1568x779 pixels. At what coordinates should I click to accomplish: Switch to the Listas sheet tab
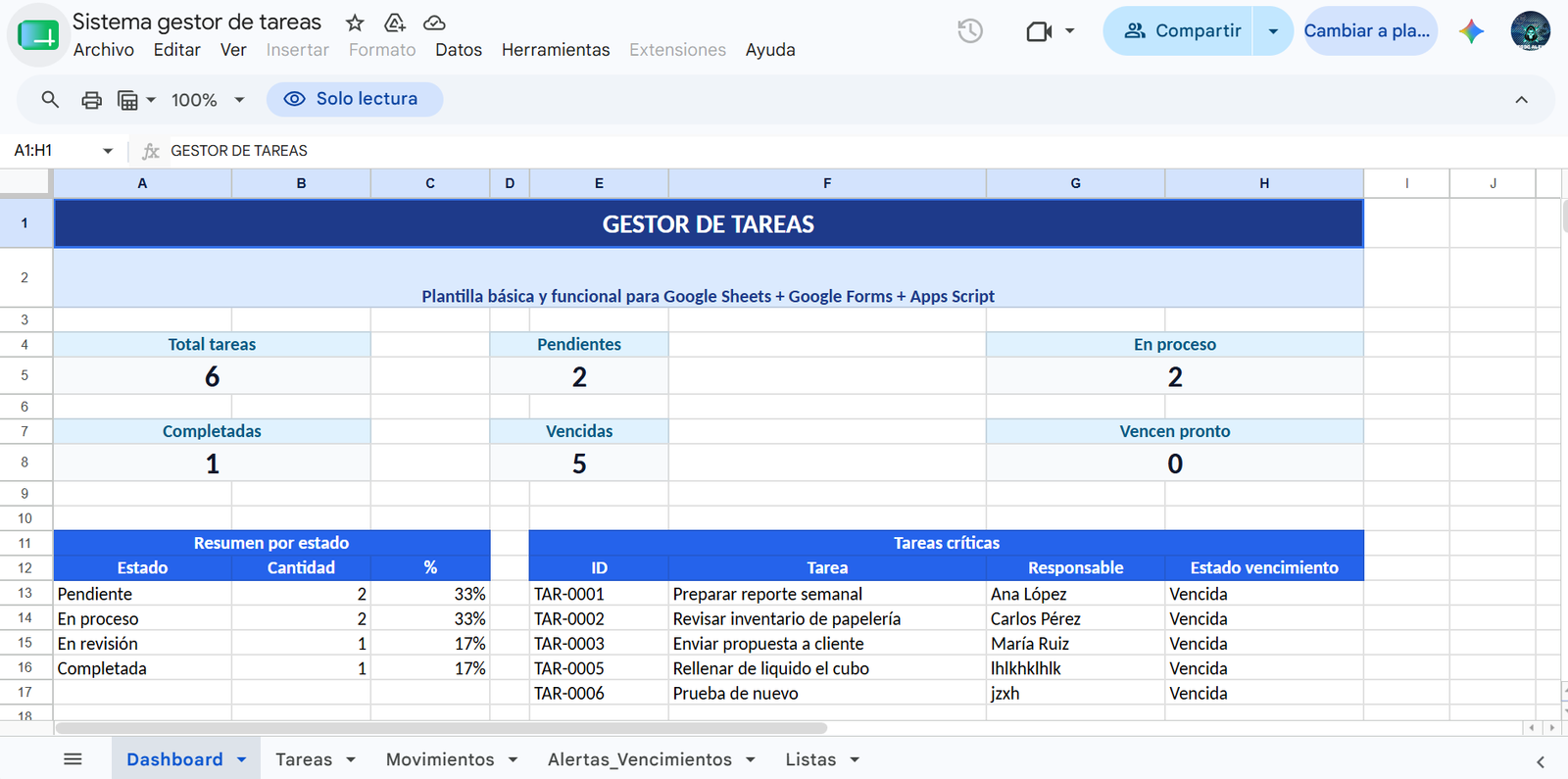point(810,759)
